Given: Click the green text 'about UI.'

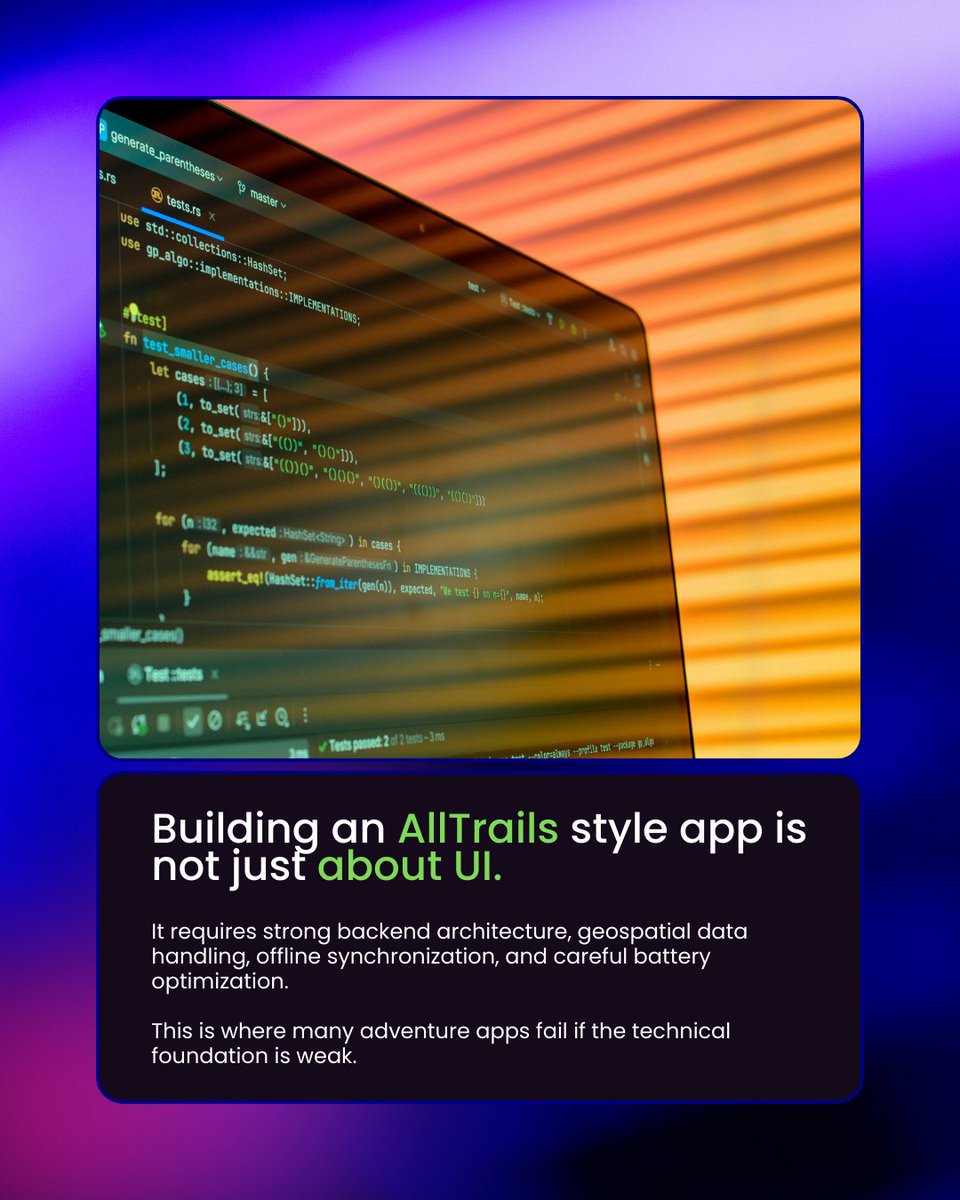Looking at the screenshot, I should coord(410,867).
